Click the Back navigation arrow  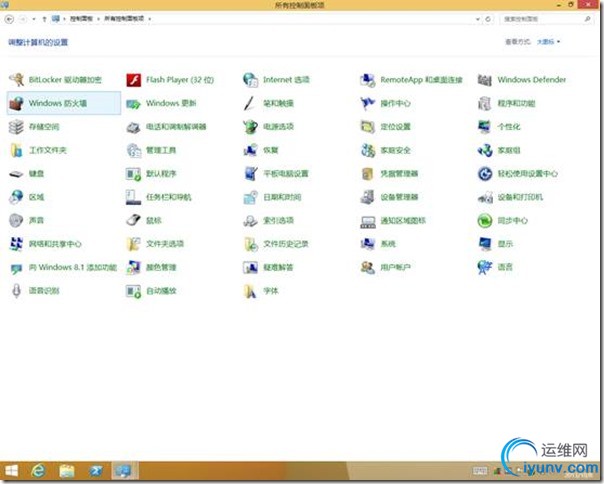(x=10, y=18)
